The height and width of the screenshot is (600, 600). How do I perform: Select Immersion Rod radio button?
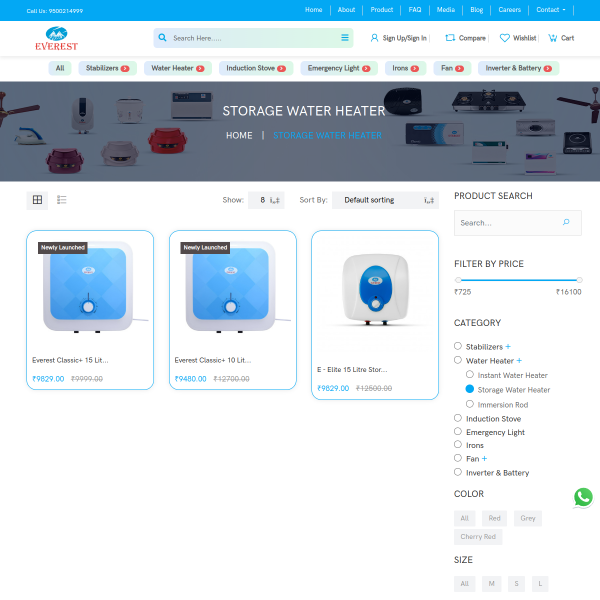tap(470, 404)
